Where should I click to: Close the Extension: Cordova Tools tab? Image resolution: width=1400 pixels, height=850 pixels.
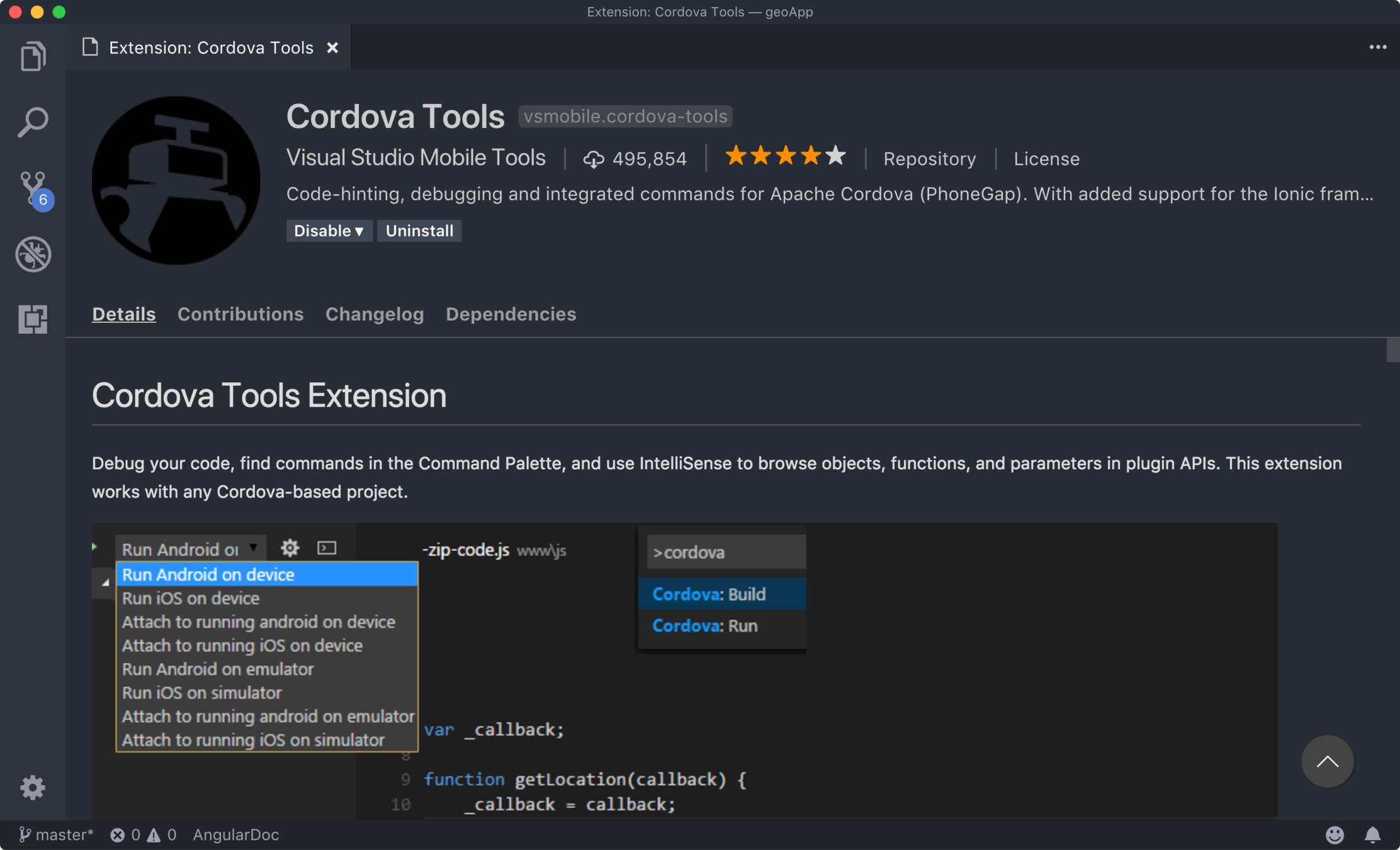coord(332,48)
